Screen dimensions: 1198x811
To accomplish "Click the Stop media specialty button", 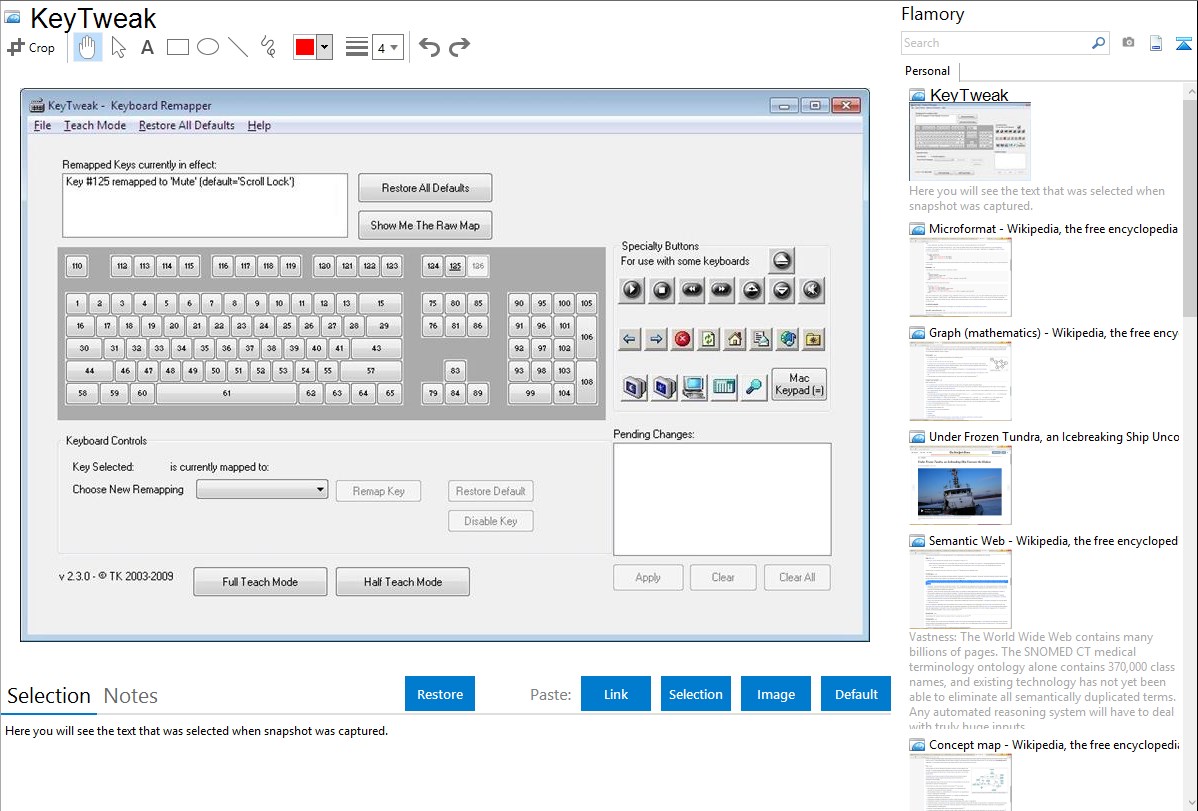I will tap(662, 290).
